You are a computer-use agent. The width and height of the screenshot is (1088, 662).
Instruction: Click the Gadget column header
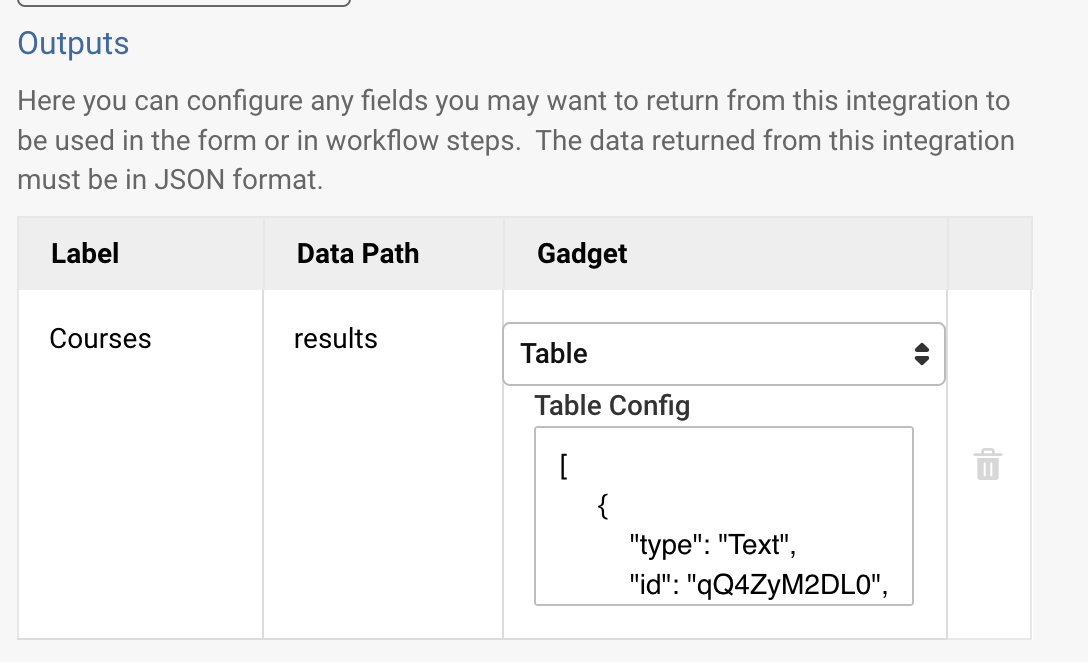pyautogui.click(x=582, y=253)
